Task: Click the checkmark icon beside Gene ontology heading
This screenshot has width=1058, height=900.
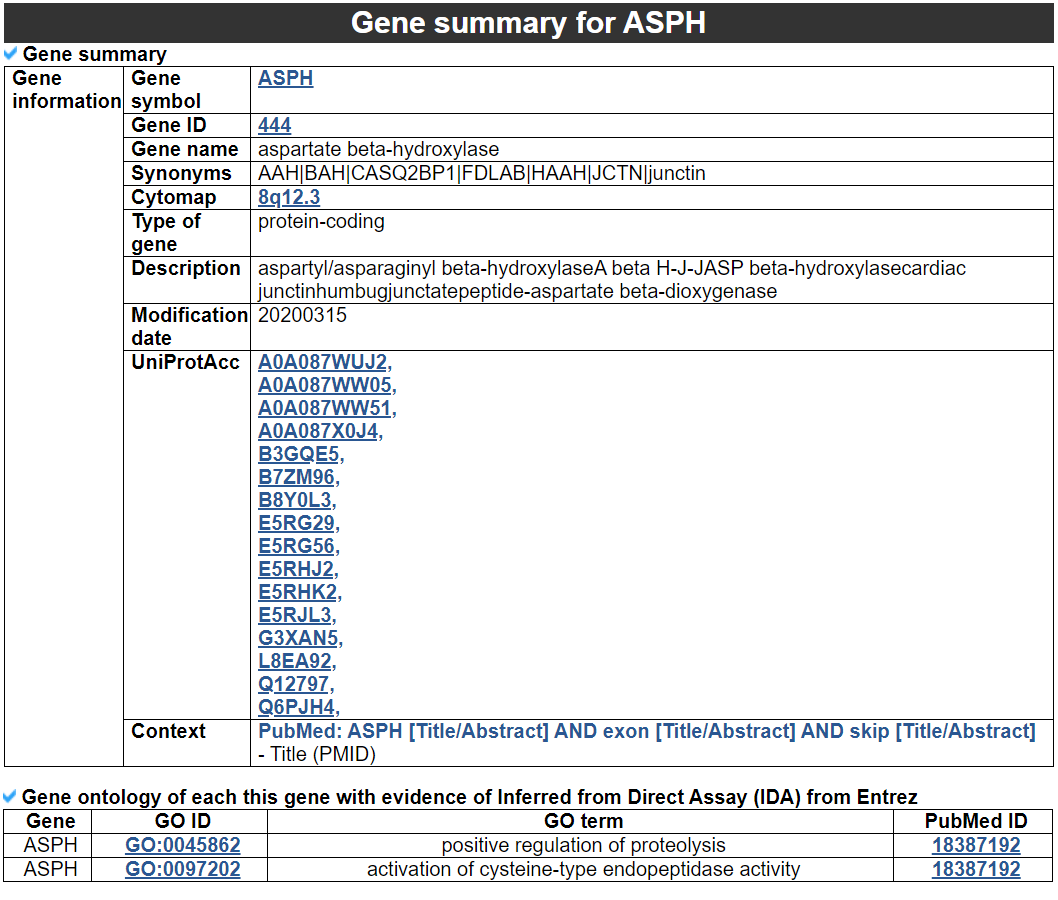Action: [11, 796]
